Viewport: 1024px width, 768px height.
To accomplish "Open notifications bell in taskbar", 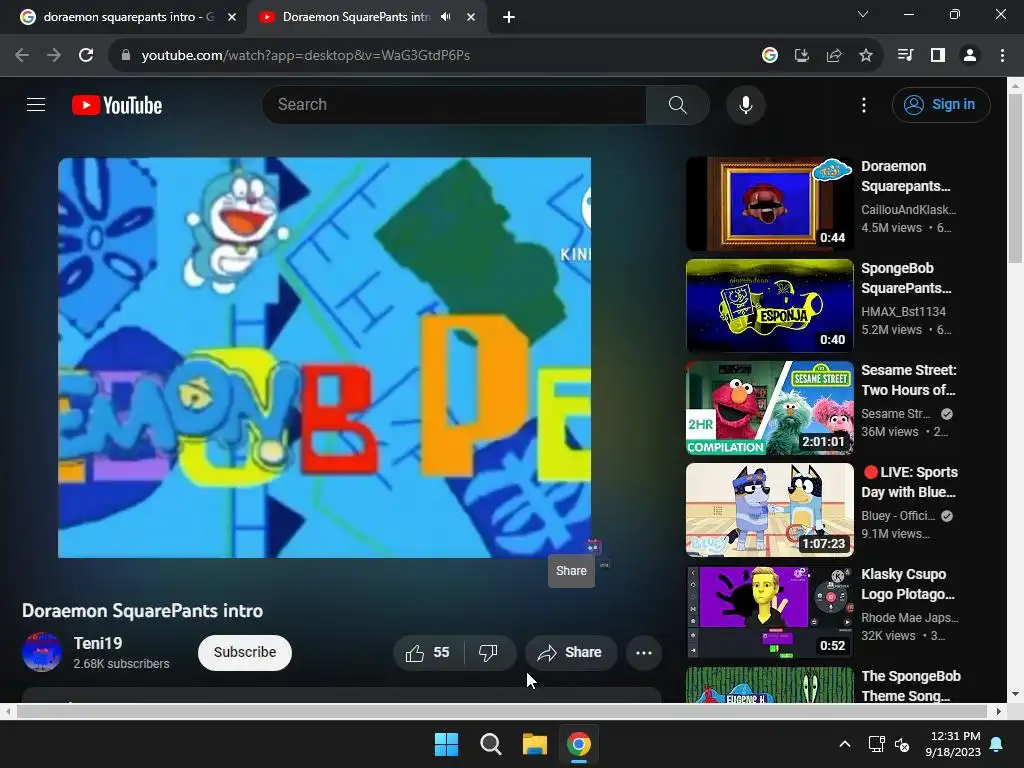I will [x=997, y=744].
